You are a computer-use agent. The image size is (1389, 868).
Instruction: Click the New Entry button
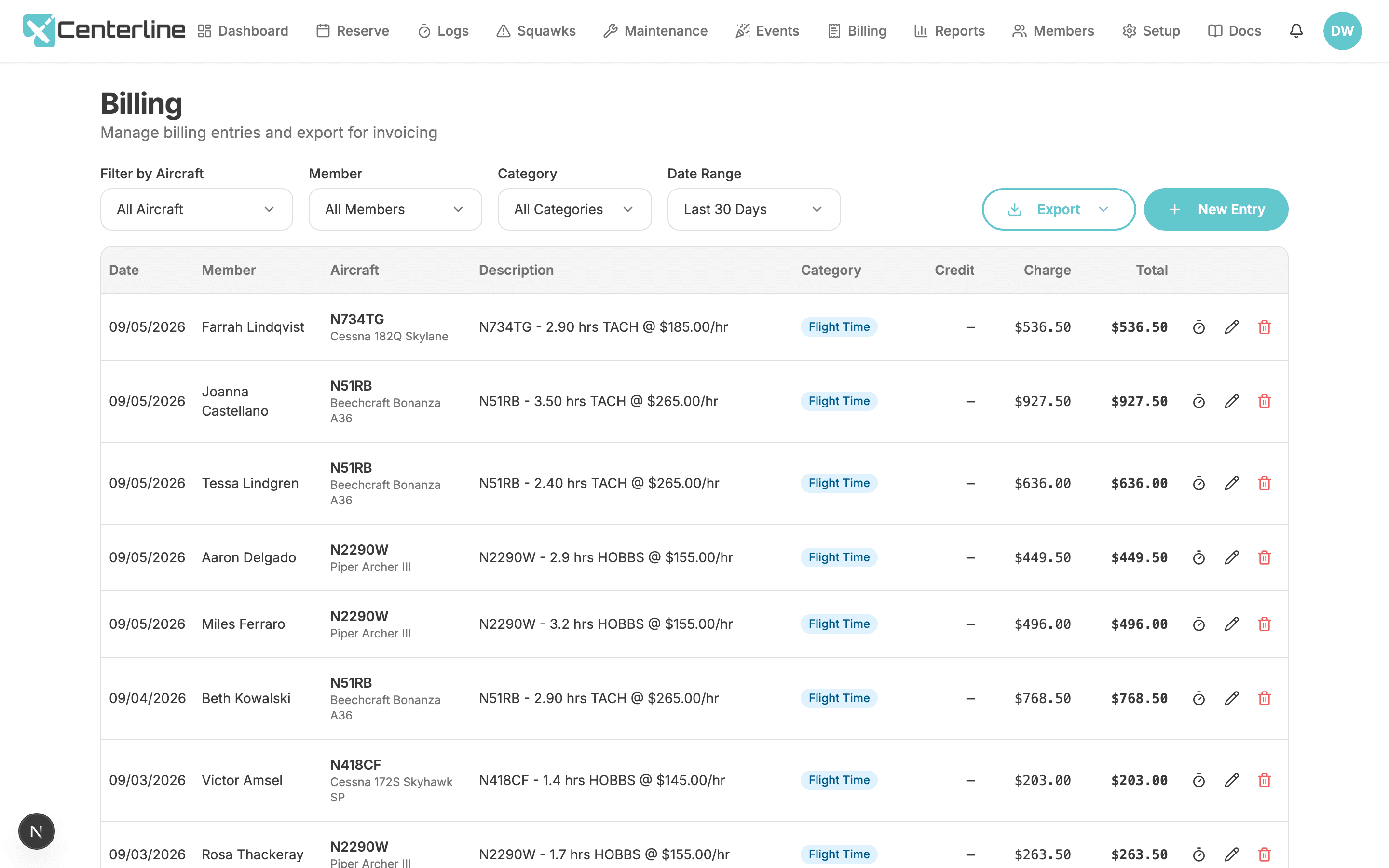[x=1216, y=210]
